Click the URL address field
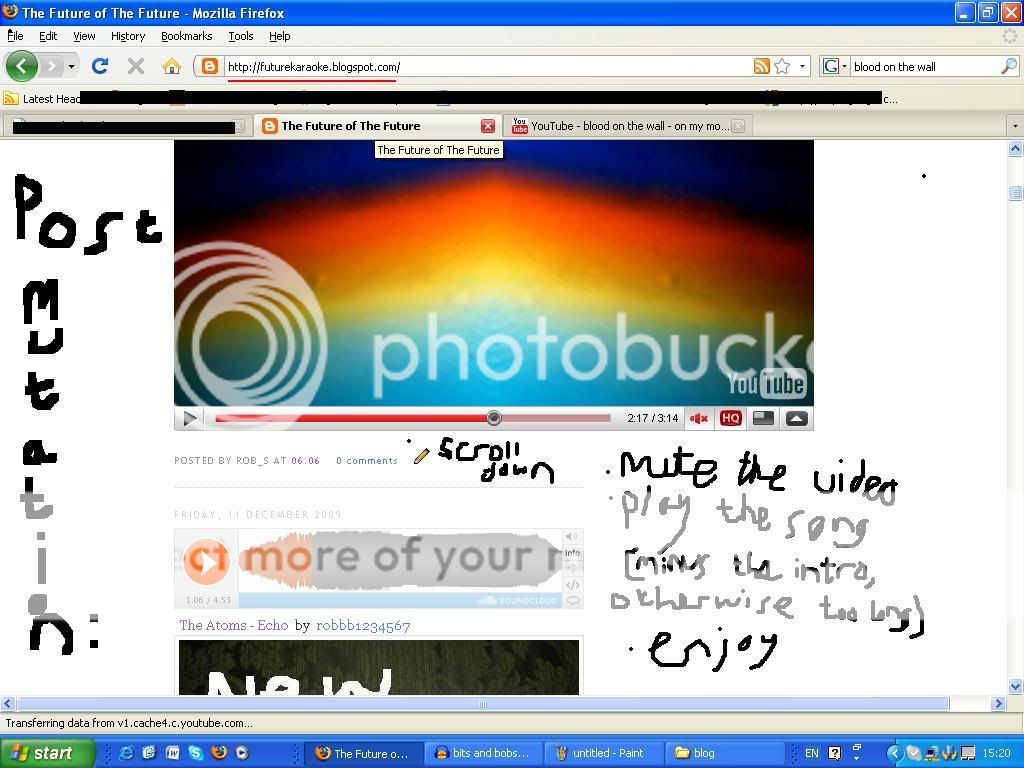The width and height of the screenshot is (1024, 768). tap(487, 67)
